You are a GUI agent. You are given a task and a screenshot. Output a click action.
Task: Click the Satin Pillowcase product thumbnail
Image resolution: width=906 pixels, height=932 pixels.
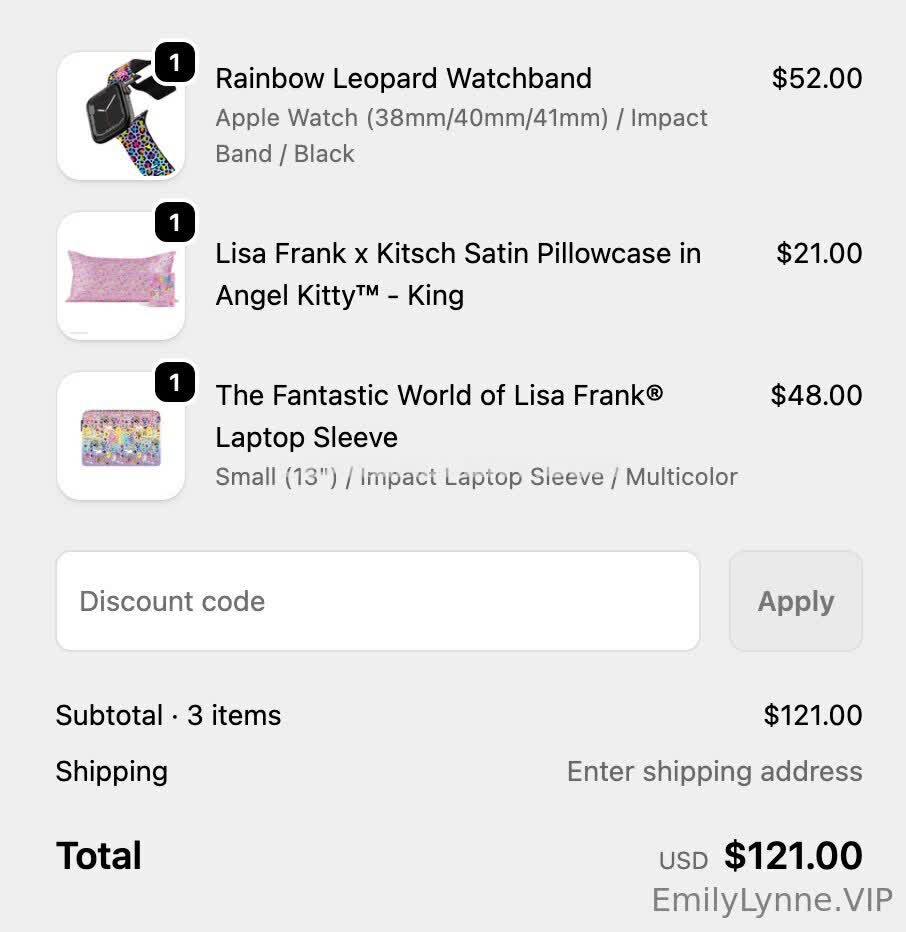coord(120,277)
